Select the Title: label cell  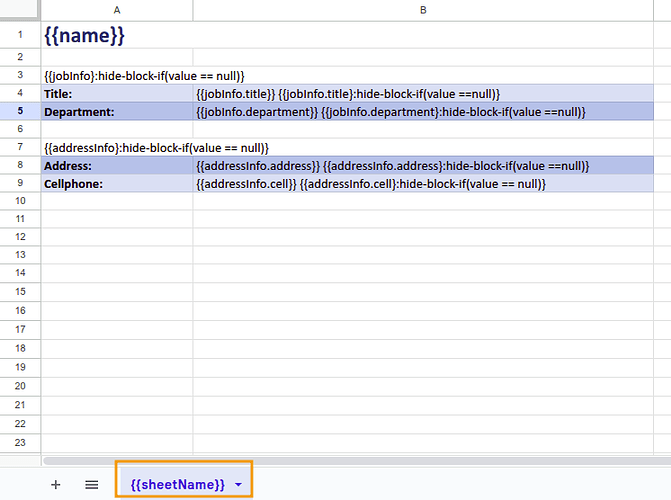click(x=117, y=93)
